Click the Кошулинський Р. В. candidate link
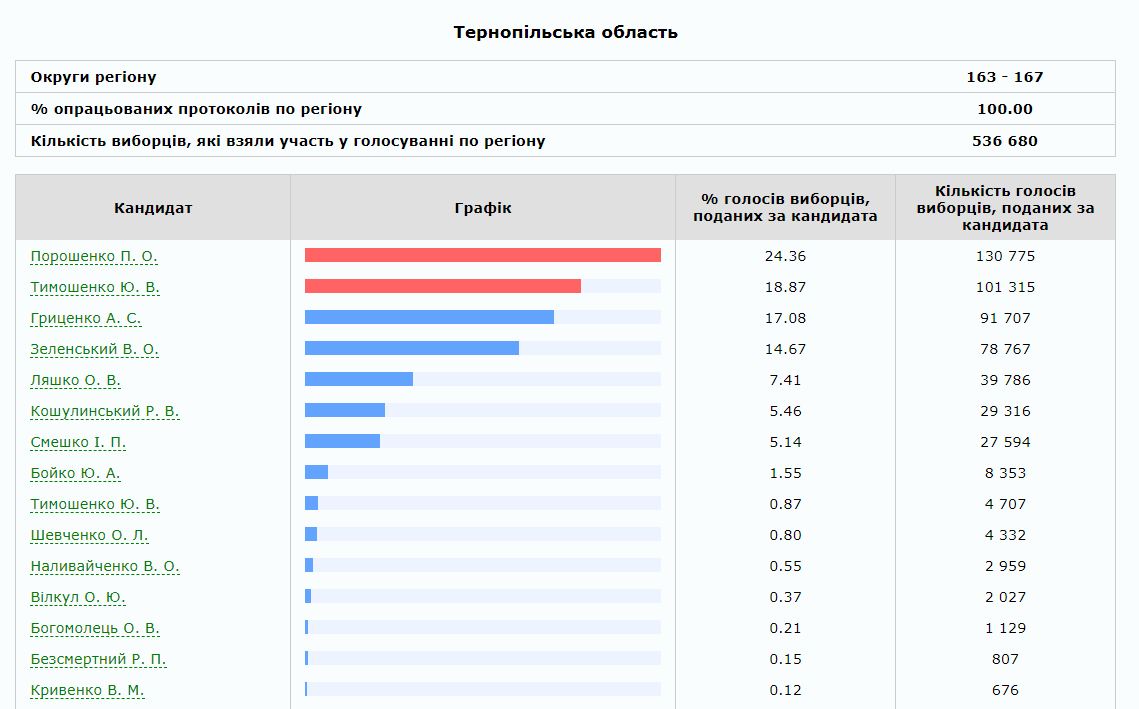The width and height of the screenshot is (1139, 709). pyautogui.click(x=105, y=411)
